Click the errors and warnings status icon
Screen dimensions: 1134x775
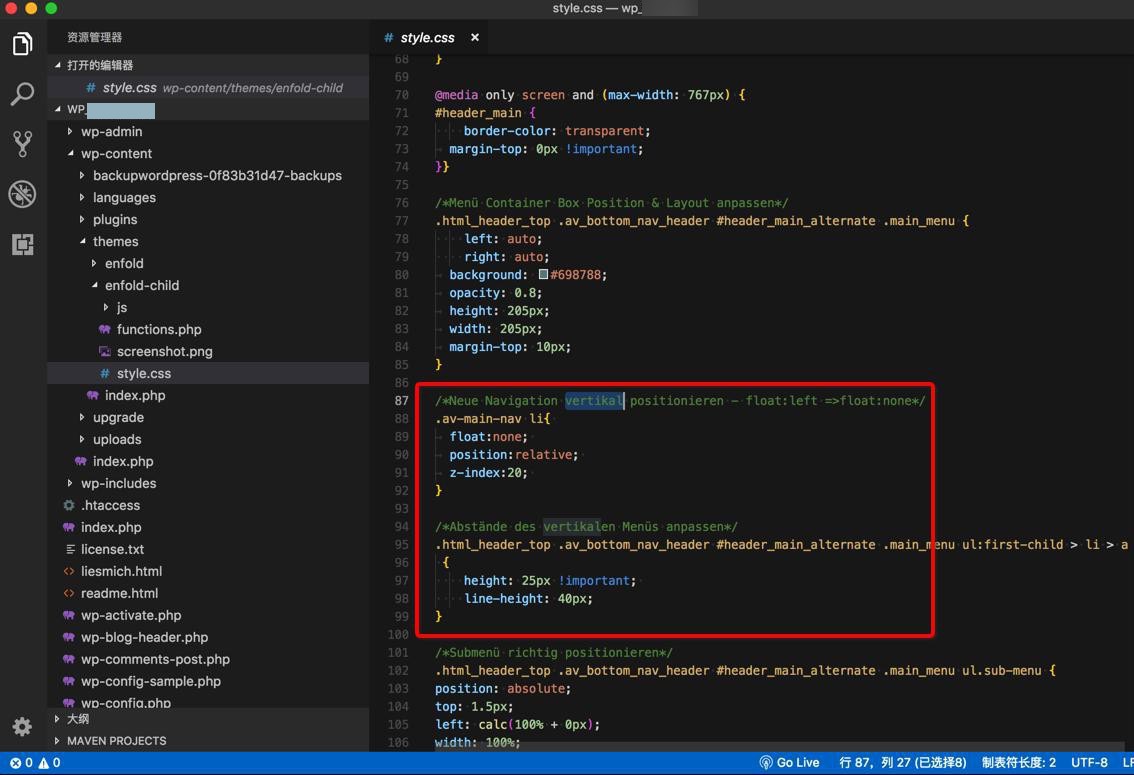coord(35,762)
